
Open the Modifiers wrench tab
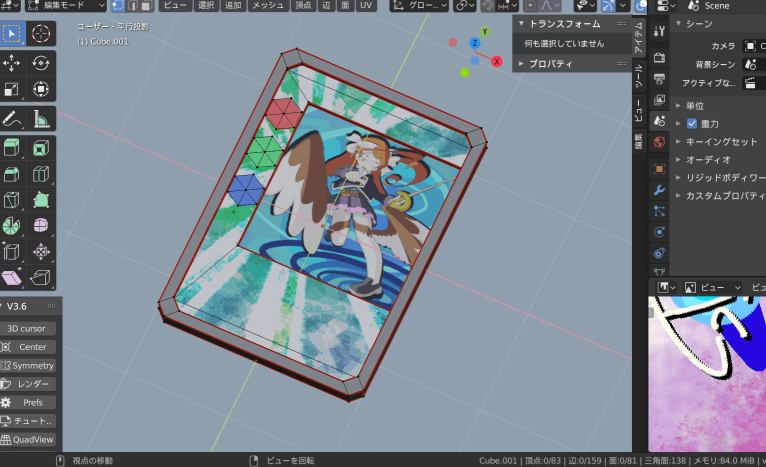pos(659,190)
